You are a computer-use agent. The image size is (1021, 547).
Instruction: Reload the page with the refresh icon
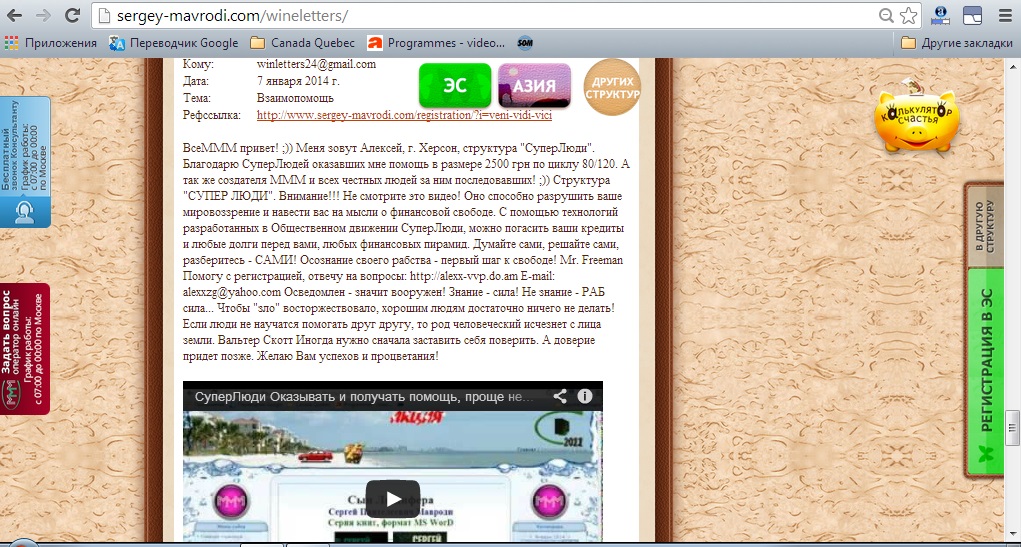pos(73,16)
